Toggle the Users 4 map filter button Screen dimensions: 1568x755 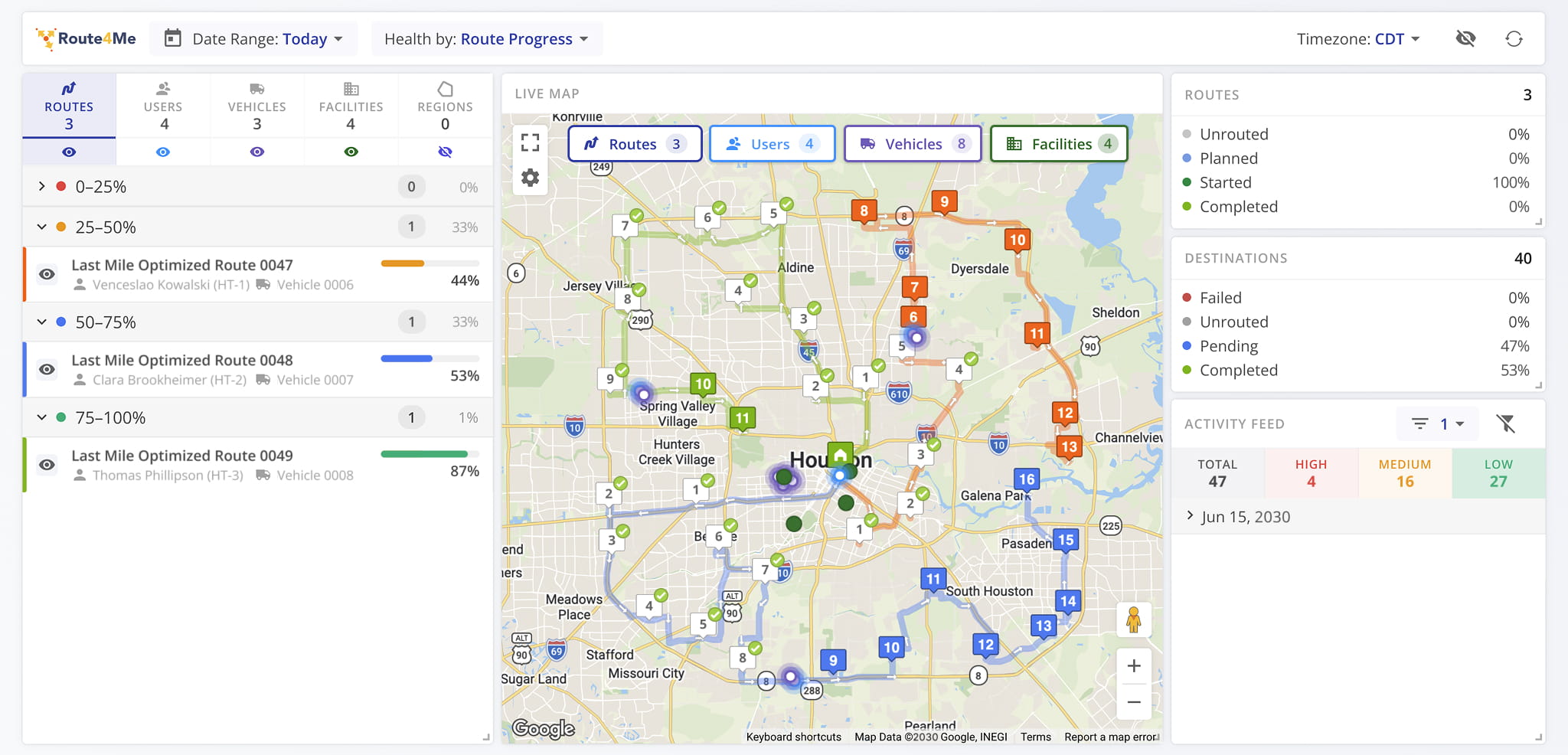[x=773, y=144]
